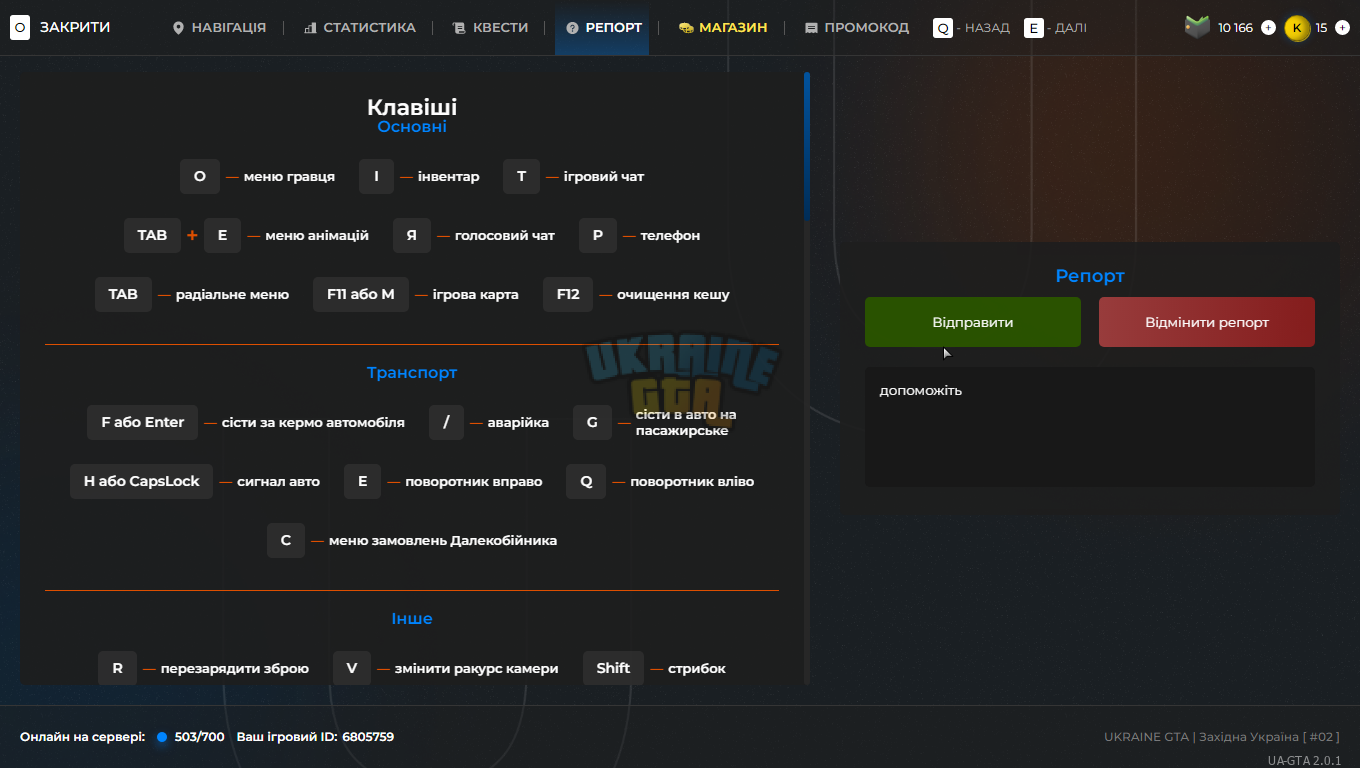Click the F11 або M keycap
Screen dimensions: 1360x768
[x=361, y=294]
